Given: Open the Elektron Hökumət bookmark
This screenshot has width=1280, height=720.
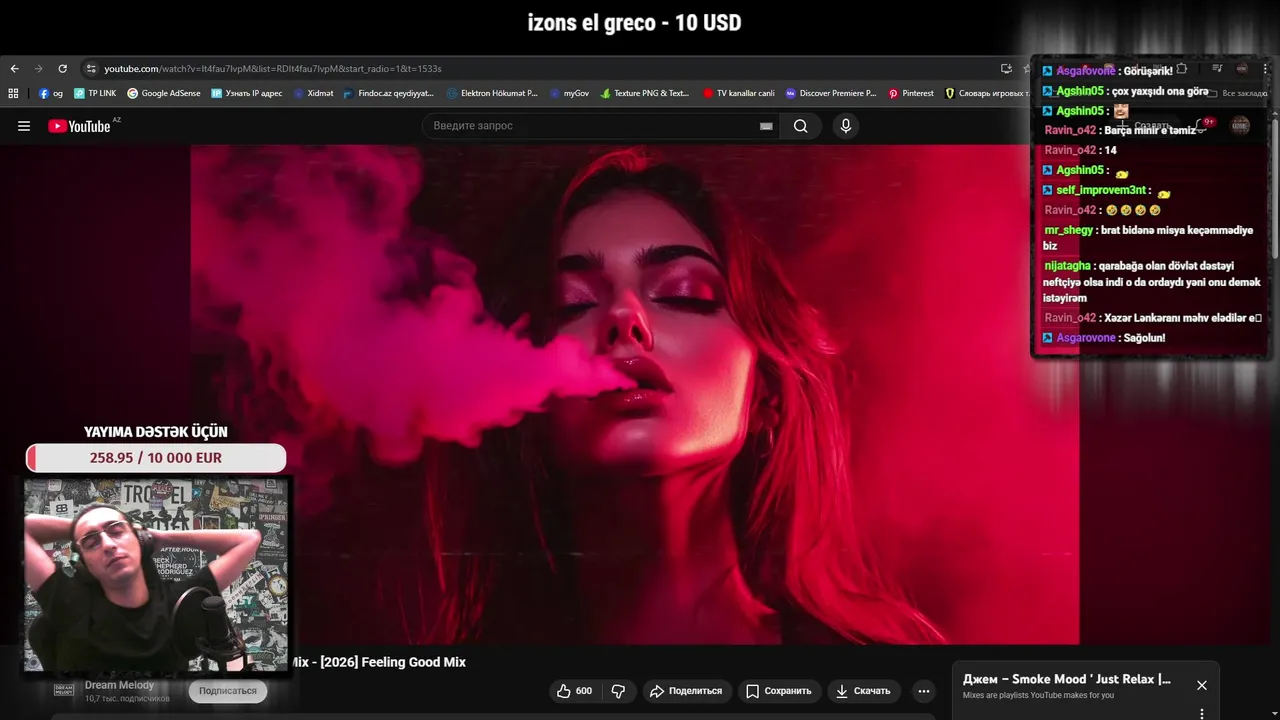Looking at the screenshot, I should (x=492, y=93).
